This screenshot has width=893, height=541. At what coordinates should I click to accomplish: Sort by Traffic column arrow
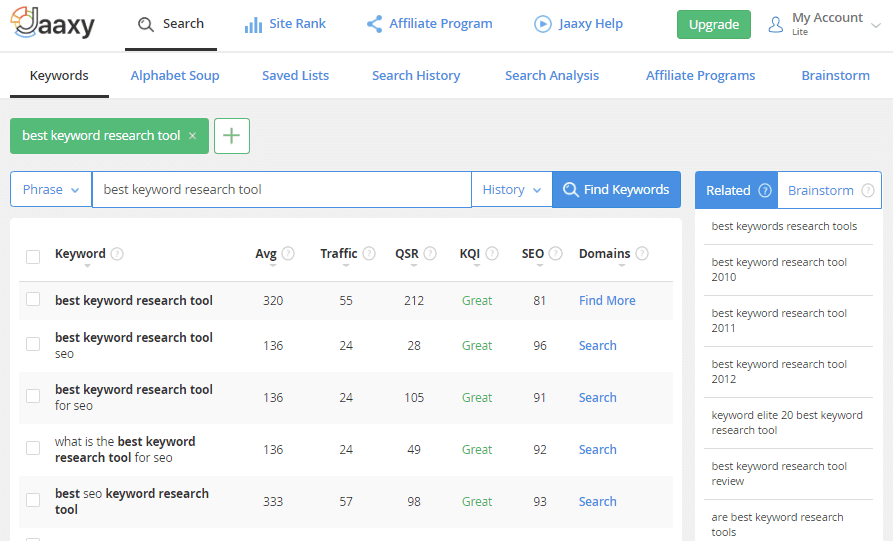[x=346, y=266]
